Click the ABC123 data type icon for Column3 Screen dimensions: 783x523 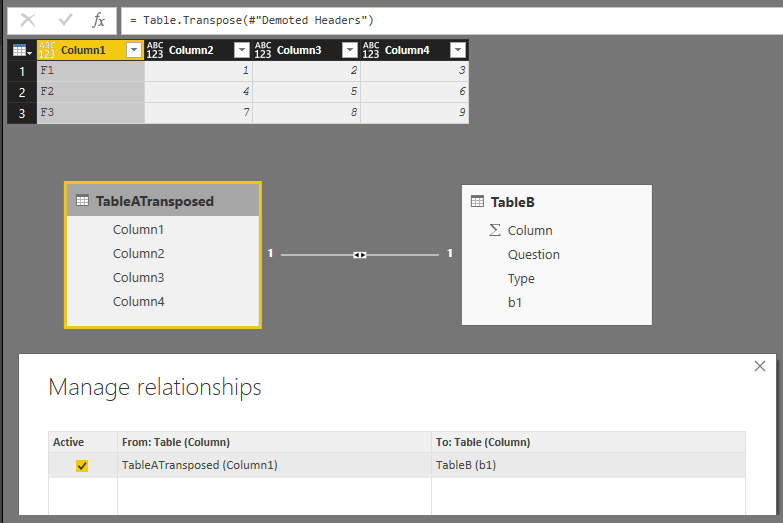[263, 50]
